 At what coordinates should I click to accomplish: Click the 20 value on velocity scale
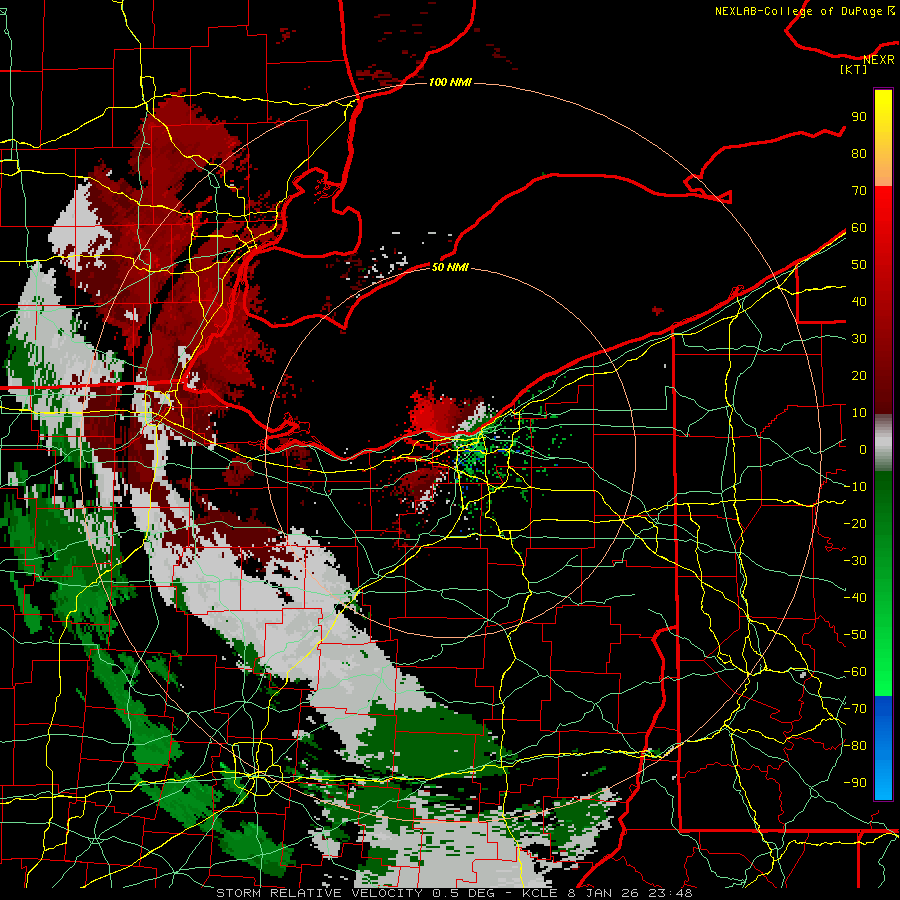click(859, 375)
